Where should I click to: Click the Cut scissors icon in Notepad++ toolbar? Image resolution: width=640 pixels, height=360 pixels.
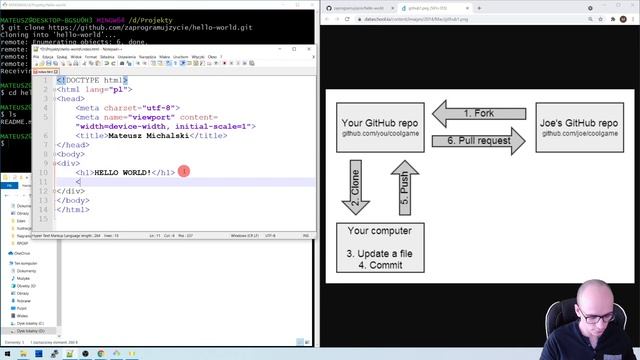click(84, 63)
